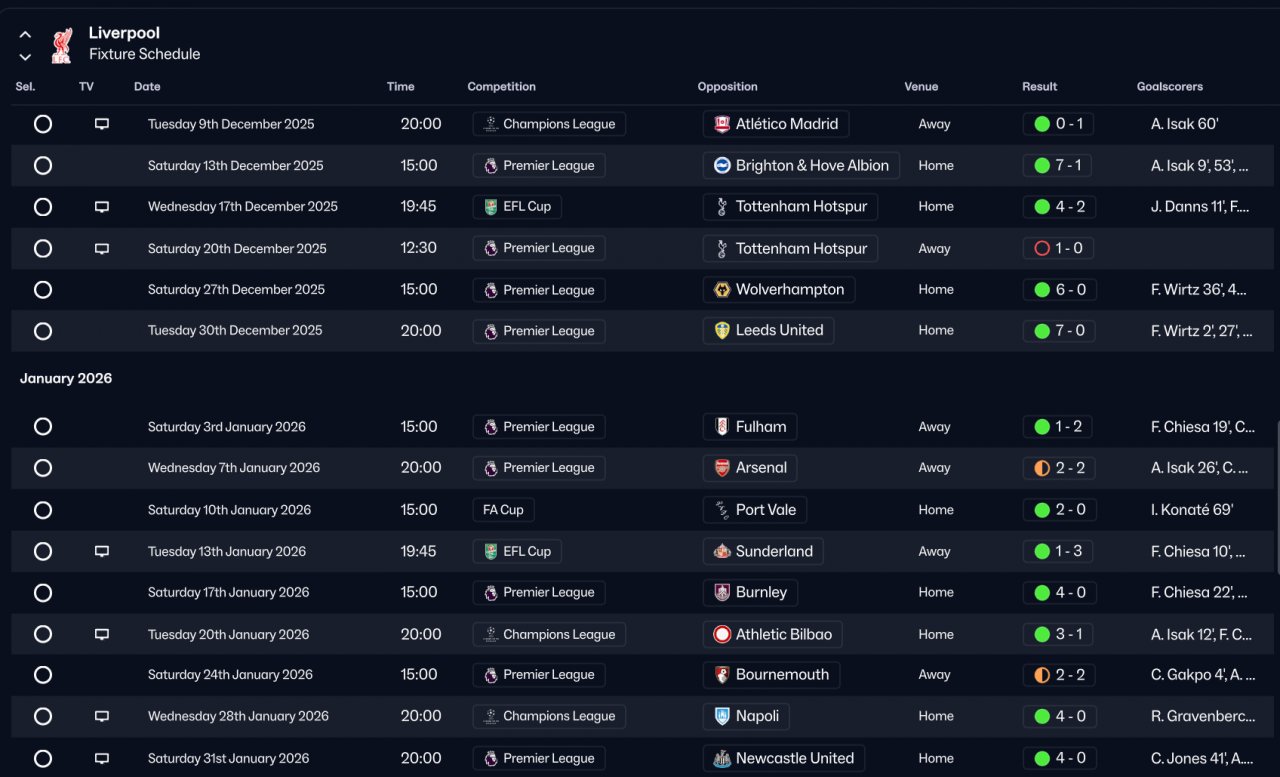Click the Newcastle United club badge
Viewport: 1280px width, 777px height.
pyautogui.click(x=722, y=758)
